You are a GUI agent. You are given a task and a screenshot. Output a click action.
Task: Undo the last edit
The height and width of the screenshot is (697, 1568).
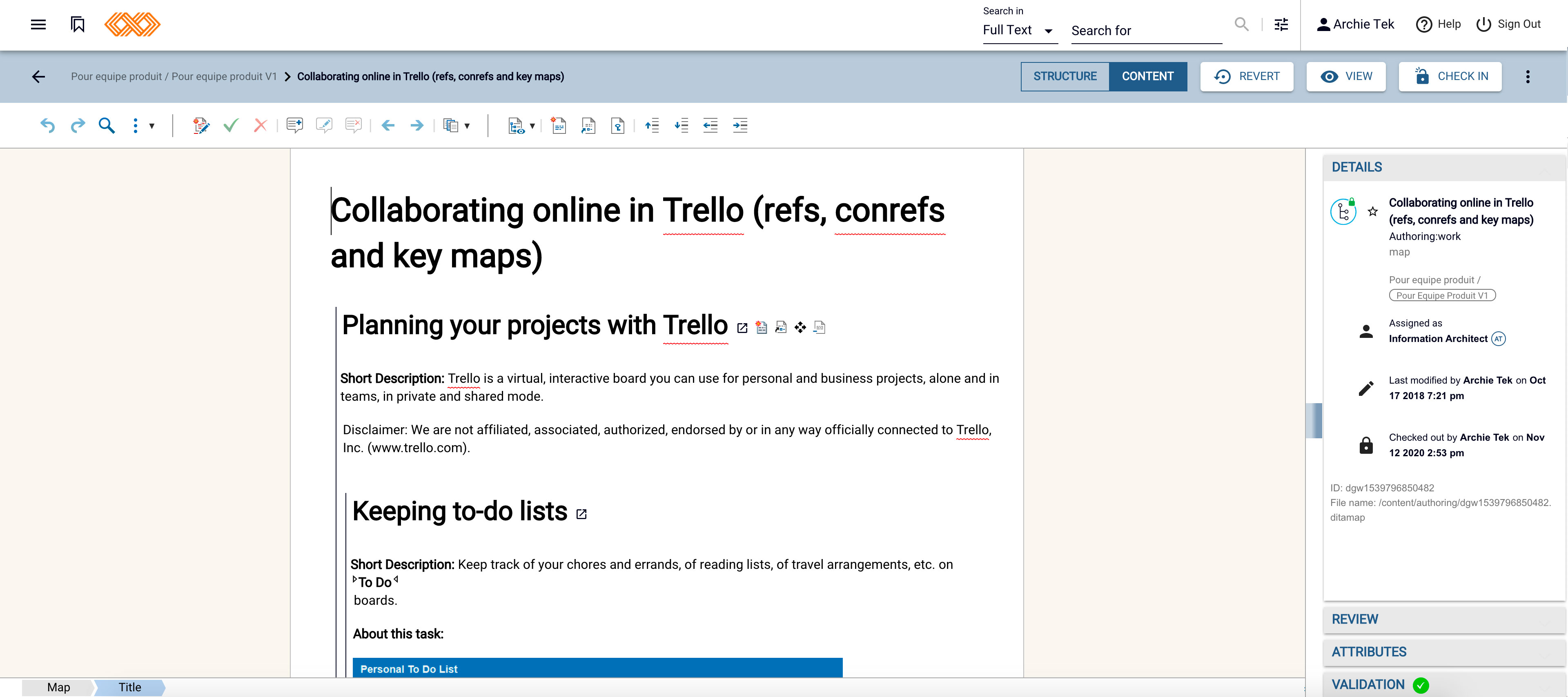[x=47, y=126]
